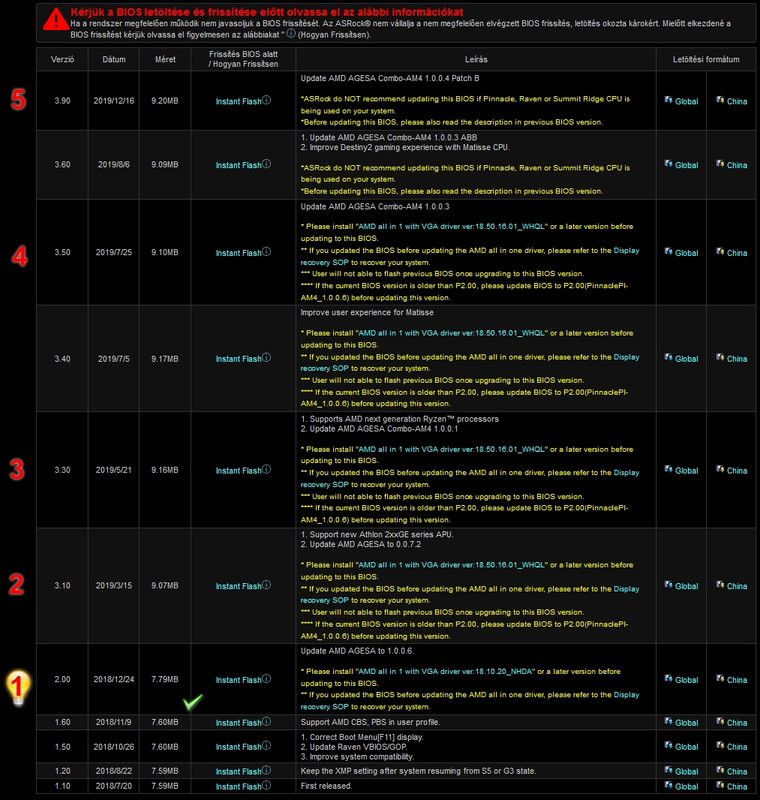Click the date cell 2018/12/24
The height and width of the screenshot is (800, 760).
(x=114, y=680)
